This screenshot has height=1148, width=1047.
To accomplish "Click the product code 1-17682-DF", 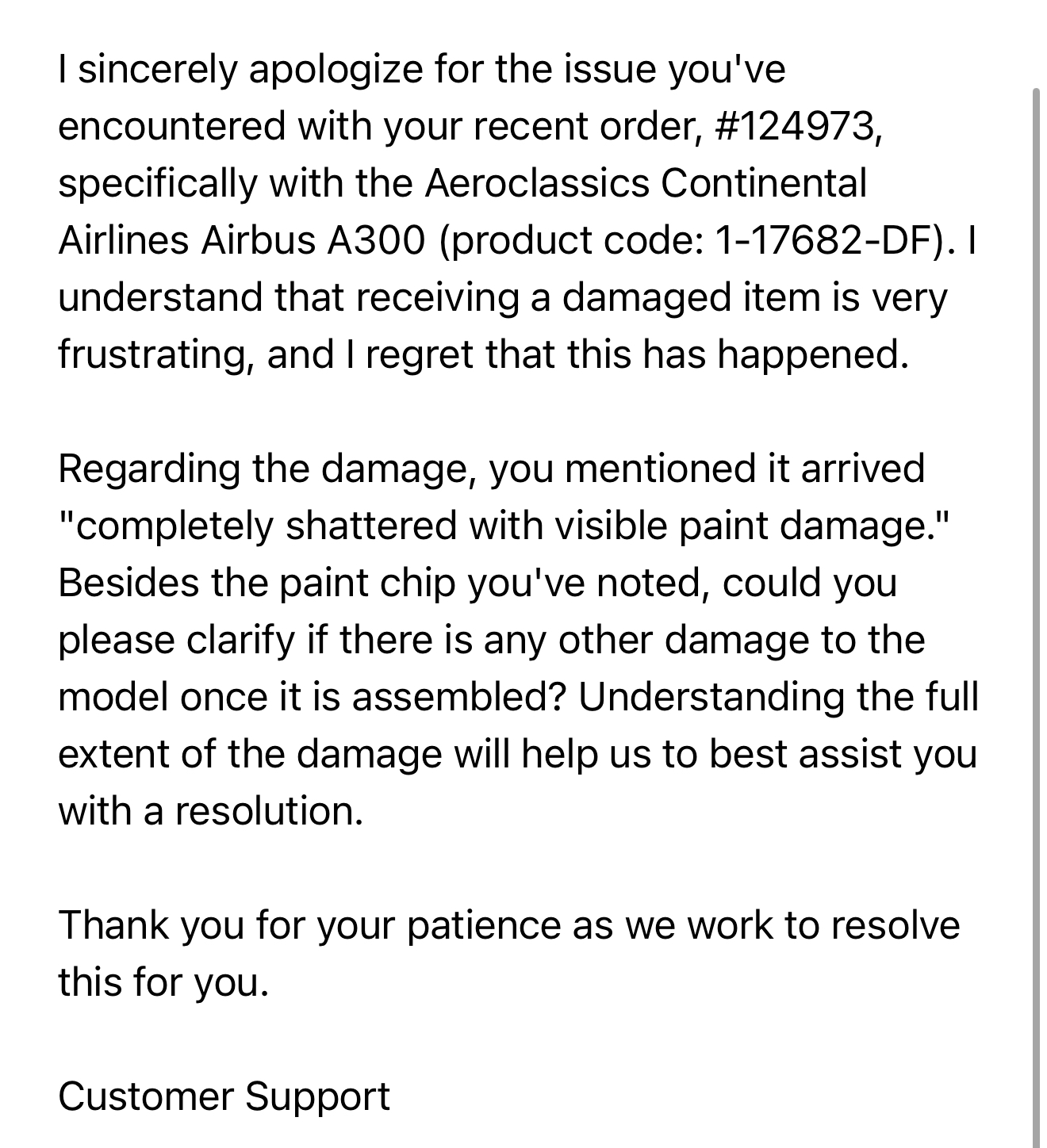I will click(825, 240).
